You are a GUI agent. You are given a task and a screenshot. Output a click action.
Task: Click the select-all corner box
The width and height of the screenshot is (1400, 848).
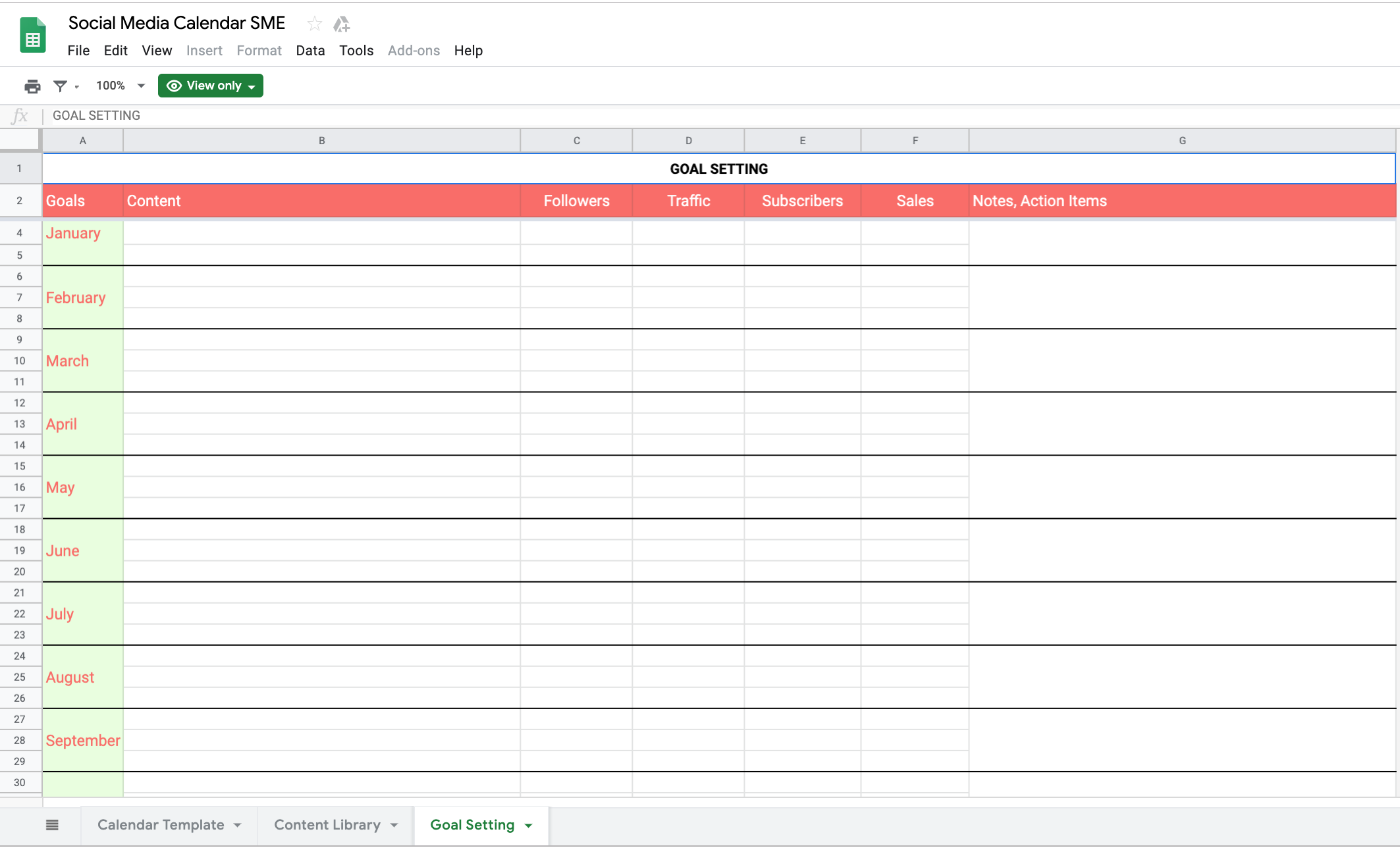[x=20, y=140]
